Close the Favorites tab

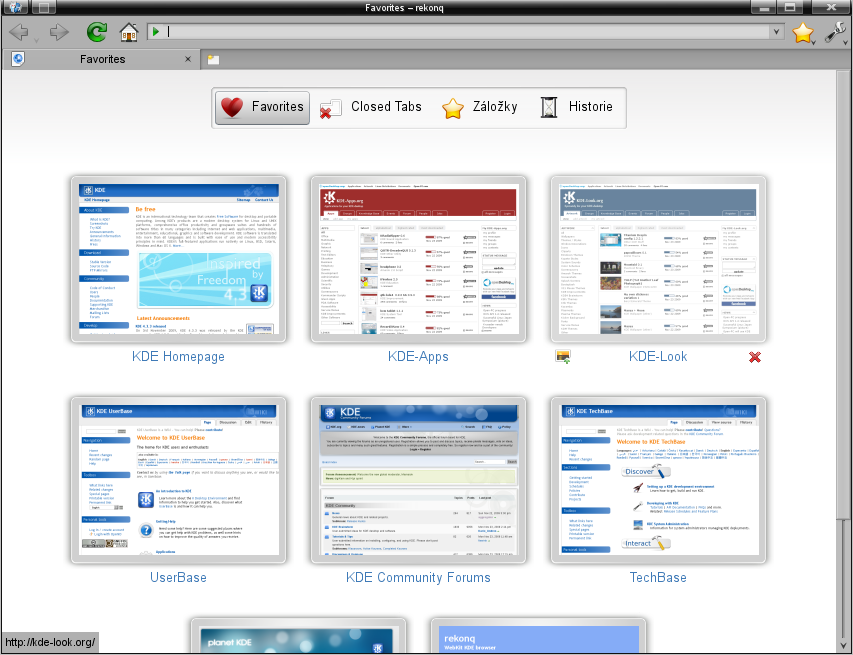pyautogui.click(x=188, y=59)
